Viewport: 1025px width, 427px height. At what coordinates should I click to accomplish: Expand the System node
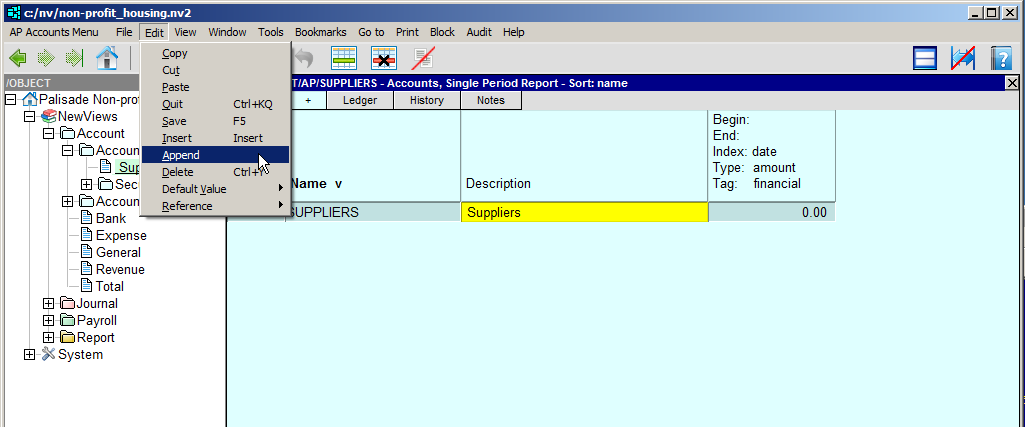(29, 354)
